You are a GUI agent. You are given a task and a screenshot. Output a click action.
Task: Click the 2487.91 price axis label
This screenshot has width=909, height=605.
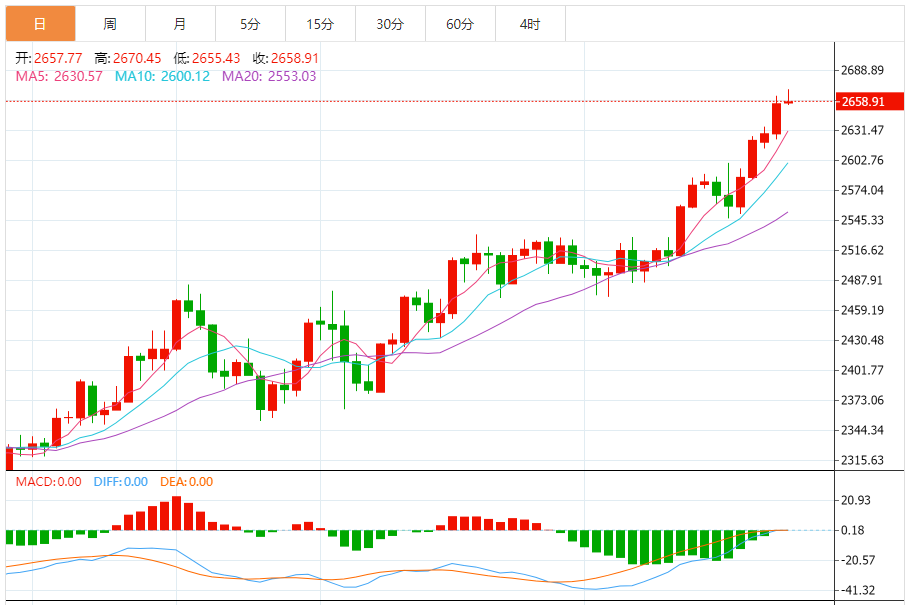[x=863, y=280]
